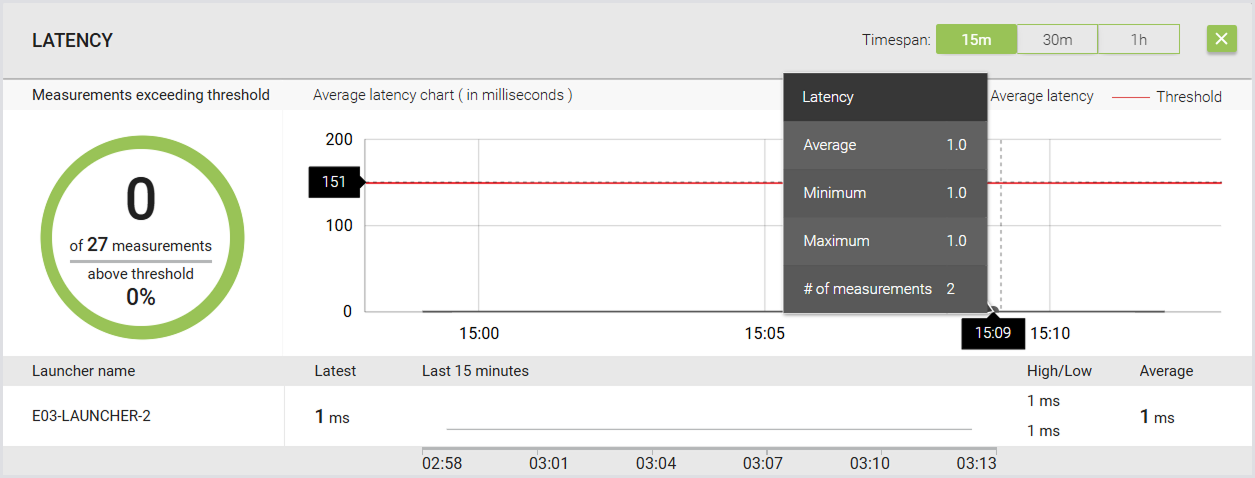Viewport: 1255px width, 478px height.
Task: Click the 15:09 time marker
Action: 993,333
